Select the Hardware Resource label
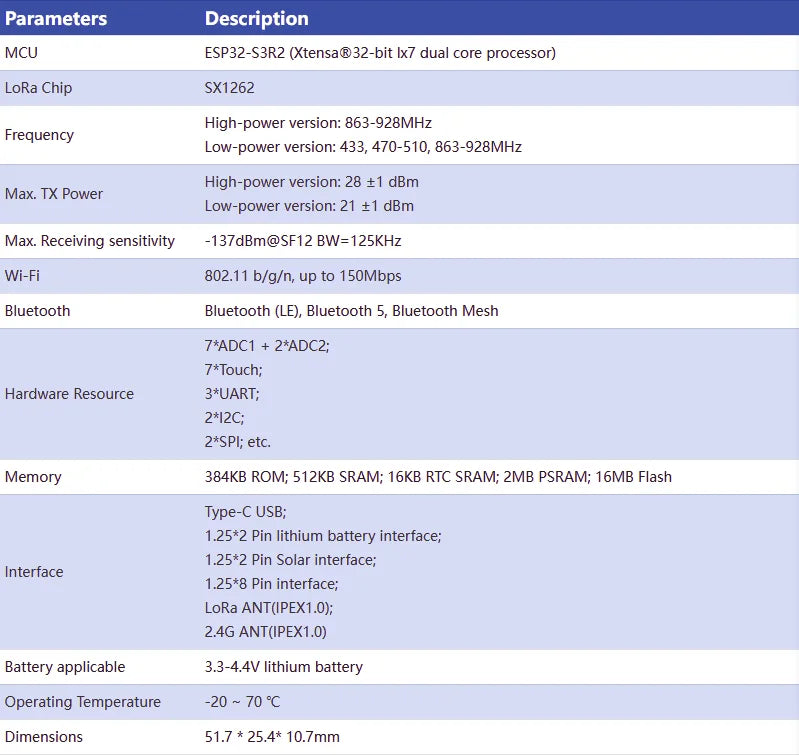This screenshot has width=799, height=755. click(x=69, y=394)
